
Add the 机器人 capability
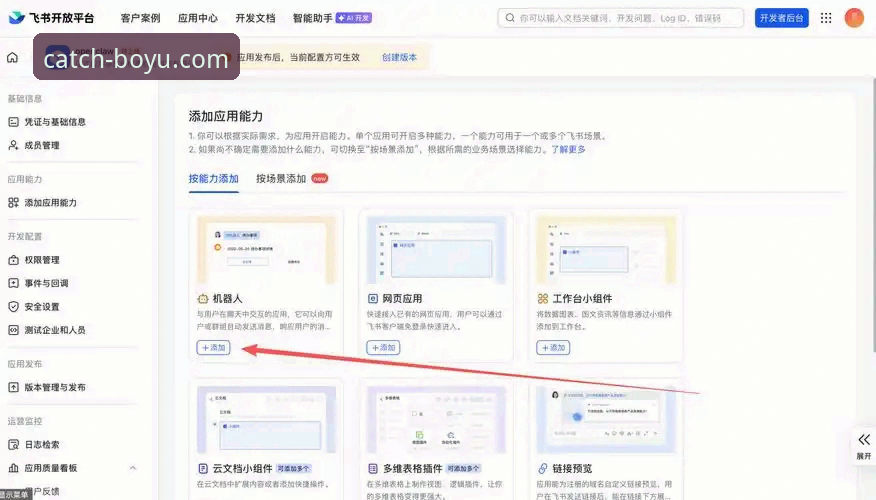coord(213,347)
